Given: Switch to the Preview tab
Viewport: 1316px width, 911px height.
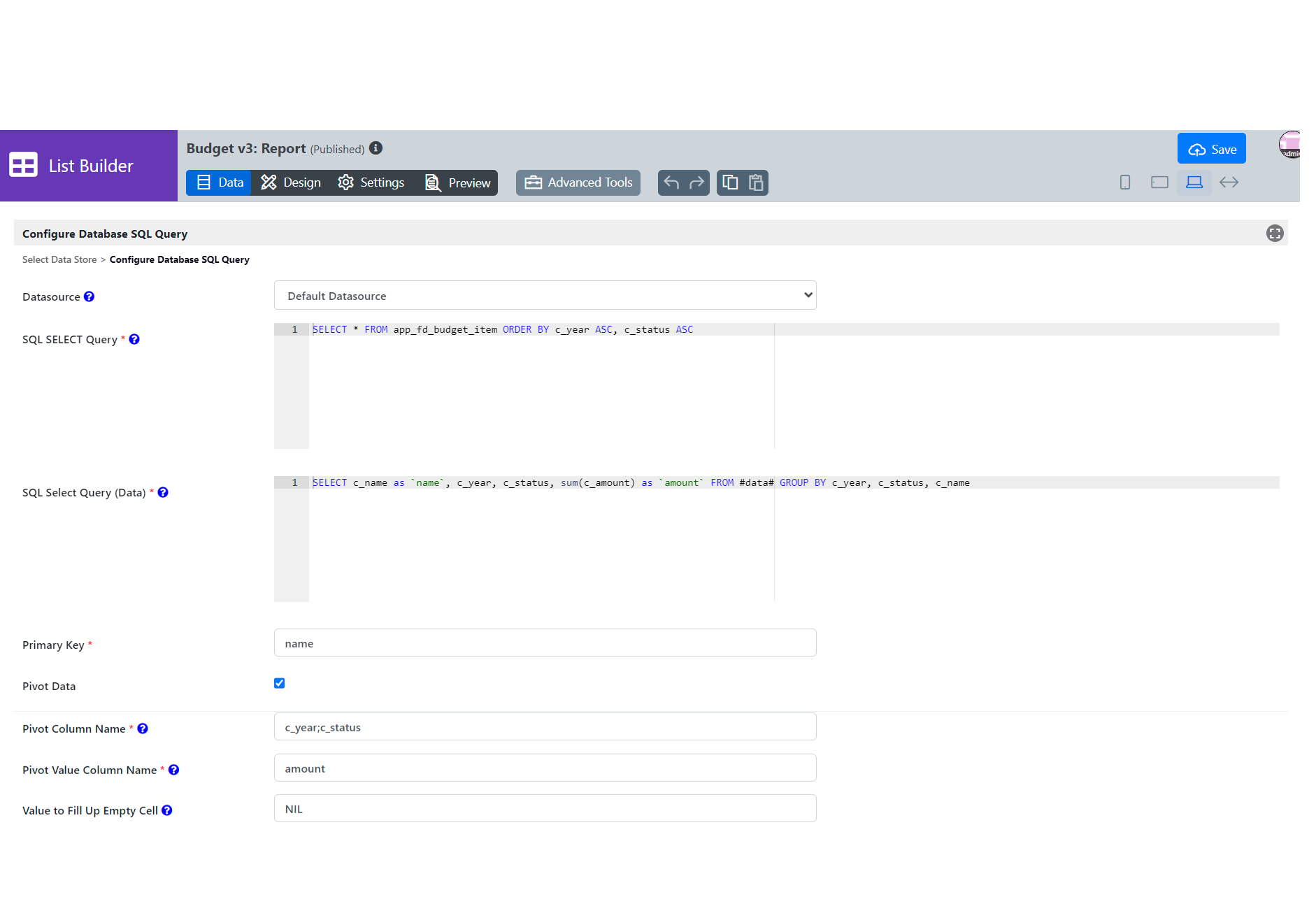Looking at the screenshot, I should 458,182.
